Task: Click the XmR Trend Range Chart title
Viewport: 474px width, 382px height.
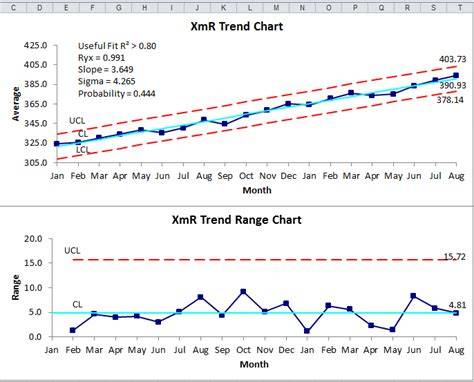Action: click(237, 220)
